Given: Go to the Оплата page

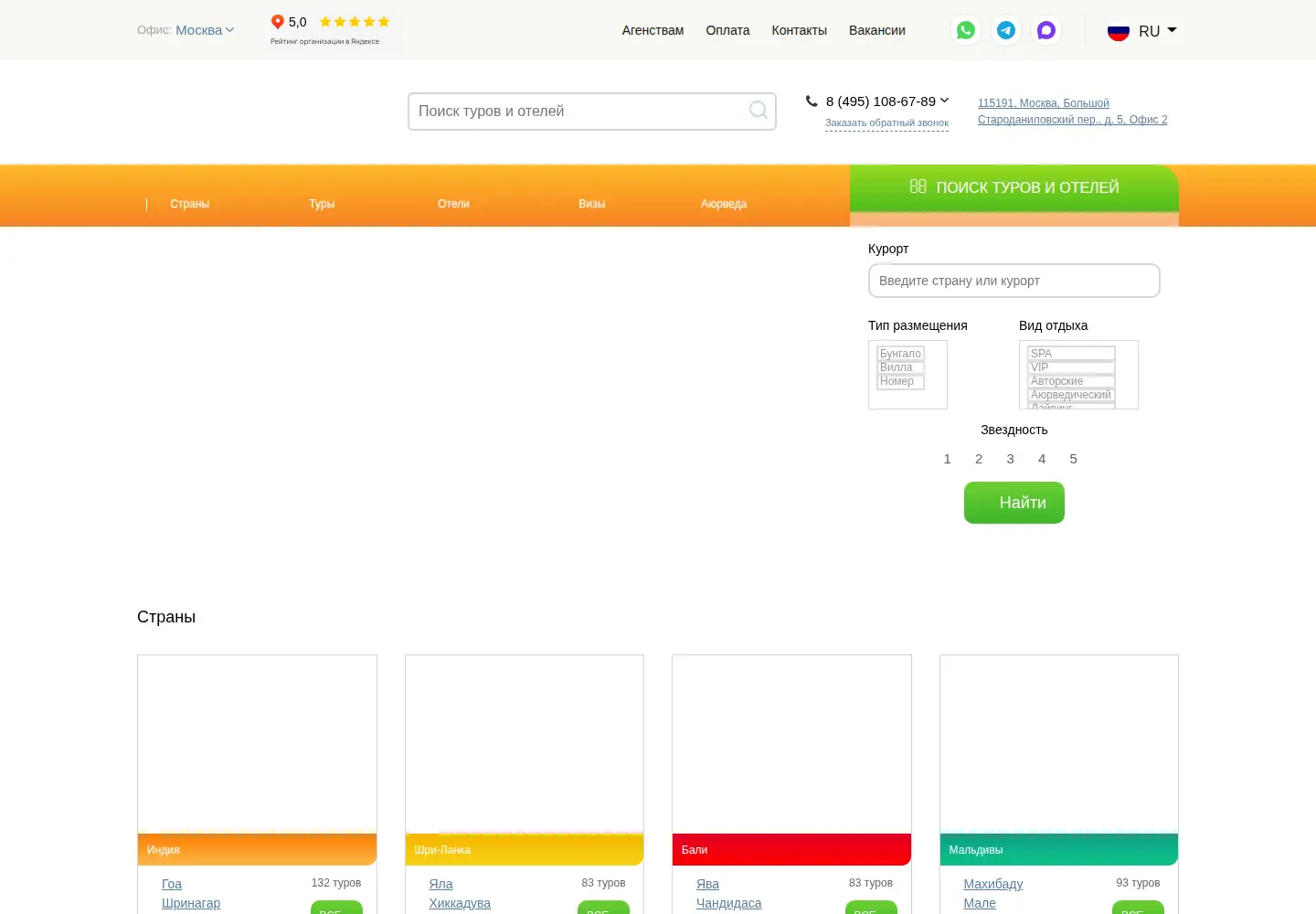Looking at the screenshot, I should 727,30.
